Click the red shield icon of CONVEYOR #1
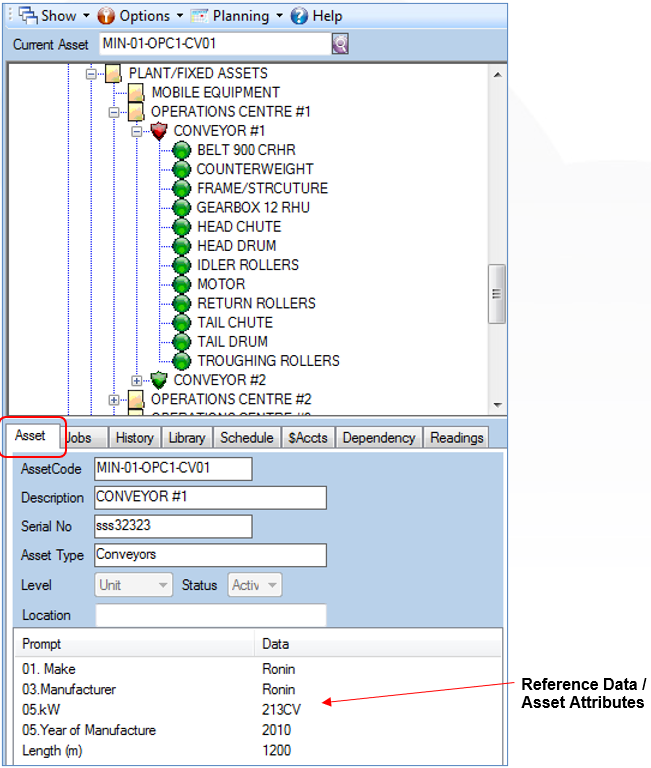Screen dimensions: 651x768 point(159,131)
